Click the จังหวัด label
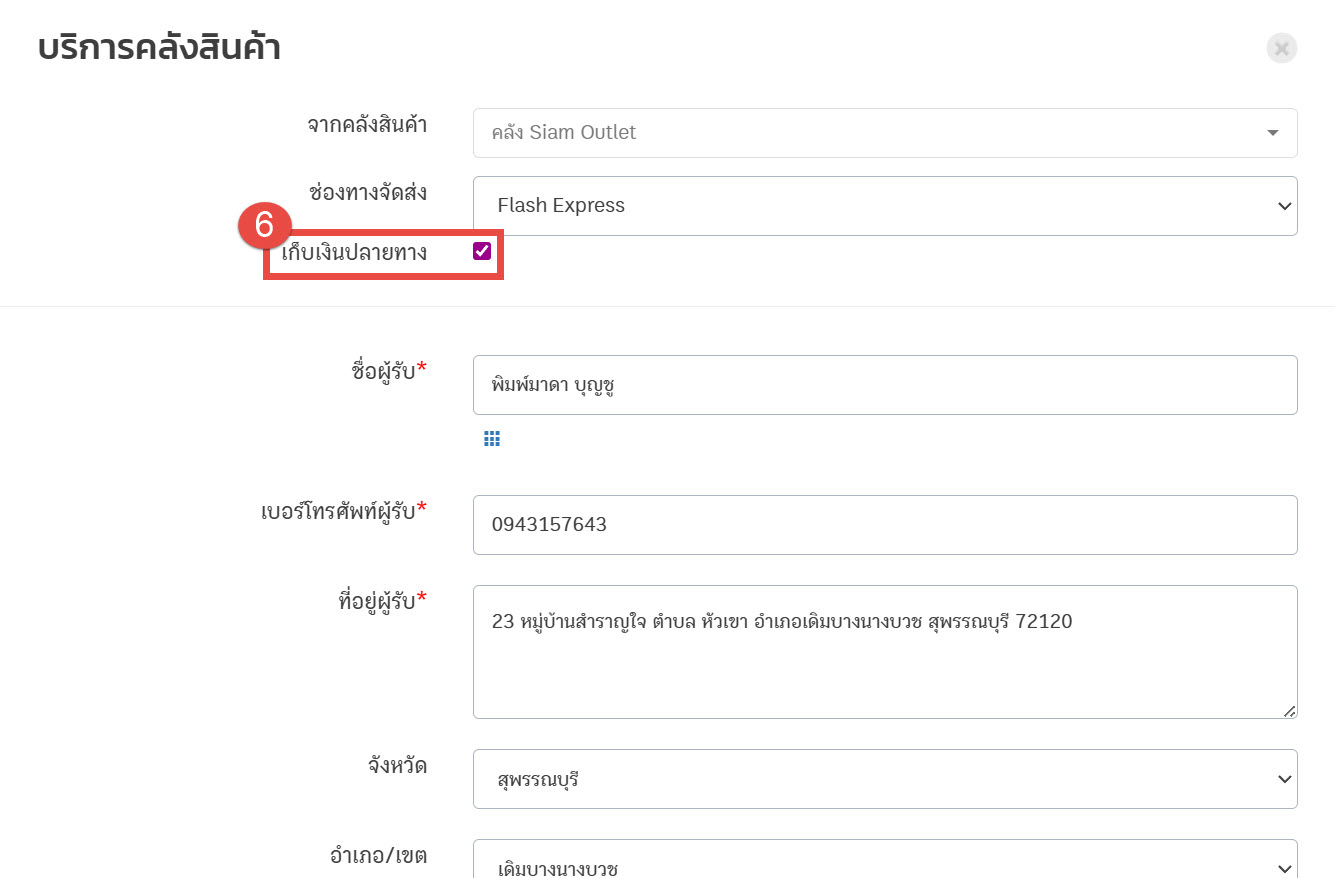 [x=397, y=766]
